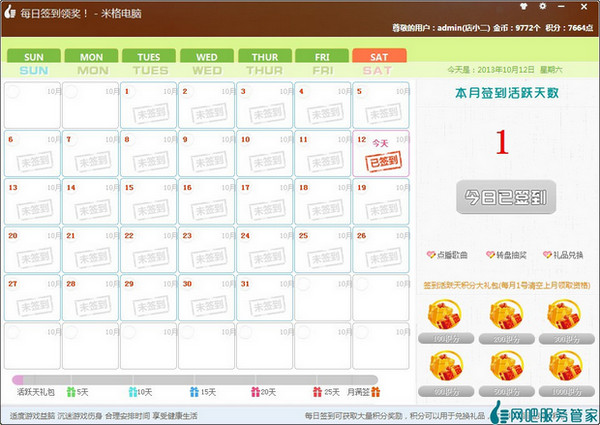
Task: Click the date text 2013年10月12日 星期六
Action: point(520,70)
